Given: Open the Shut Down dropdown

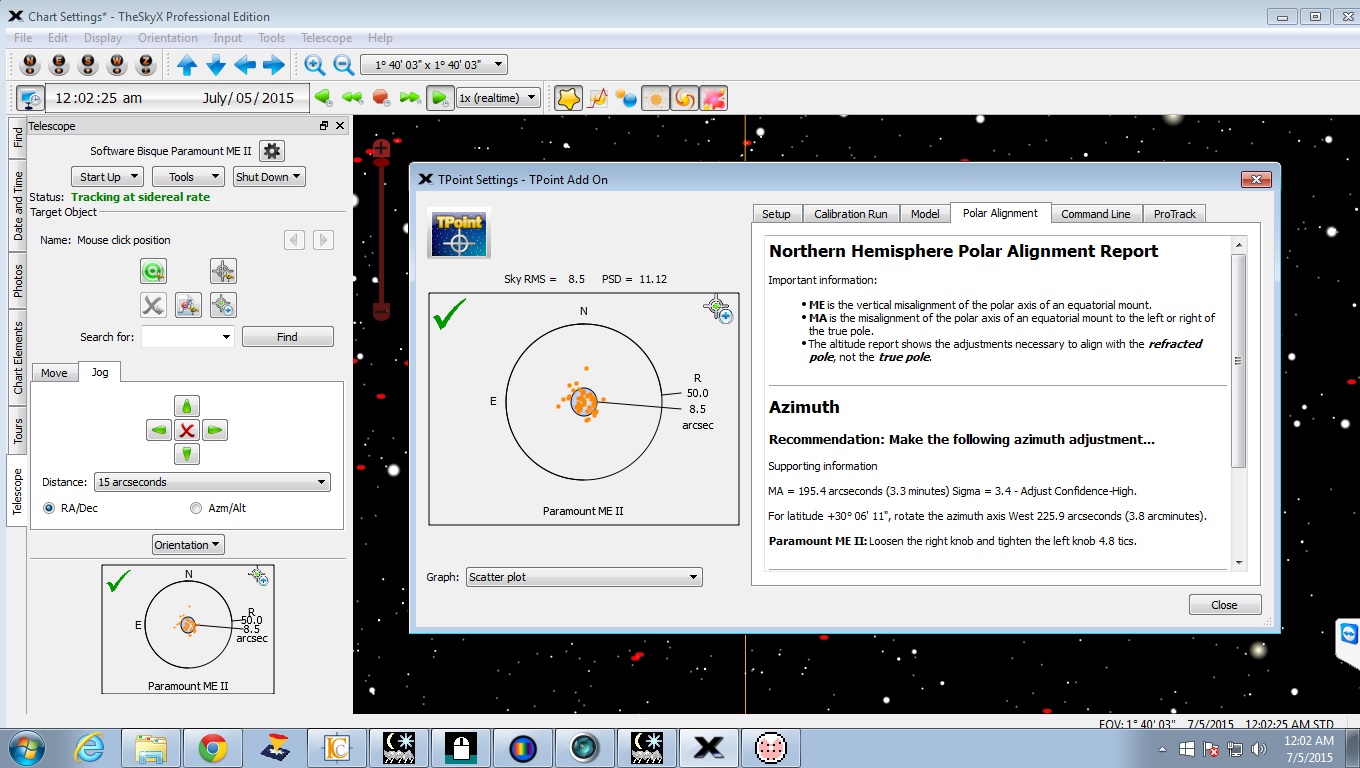Looking at the screenshot, I should pyautogui.click(x=269, y=177).
